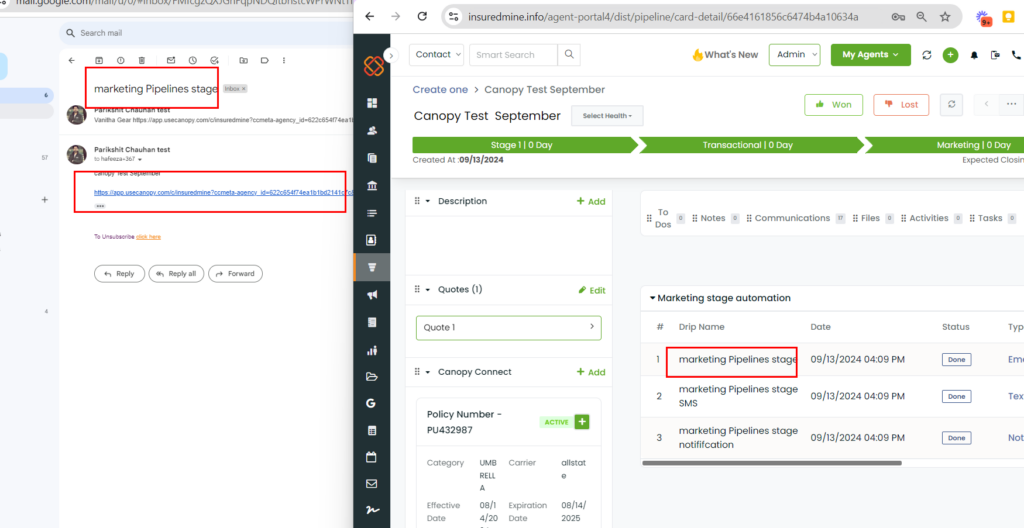The image size is (1024, 528).
Task: Open saved password key icon in address bar
Action: (898, 17)
